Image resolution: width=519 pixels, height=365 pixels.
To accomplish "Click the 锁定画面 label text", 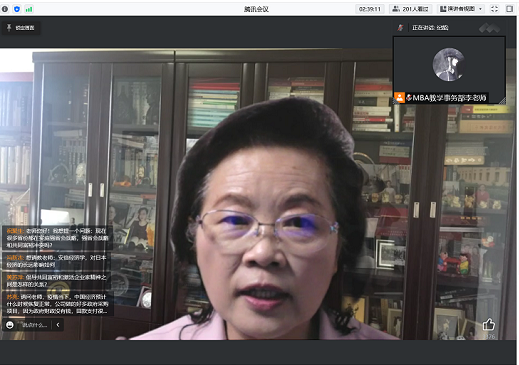I will [25, 28].
